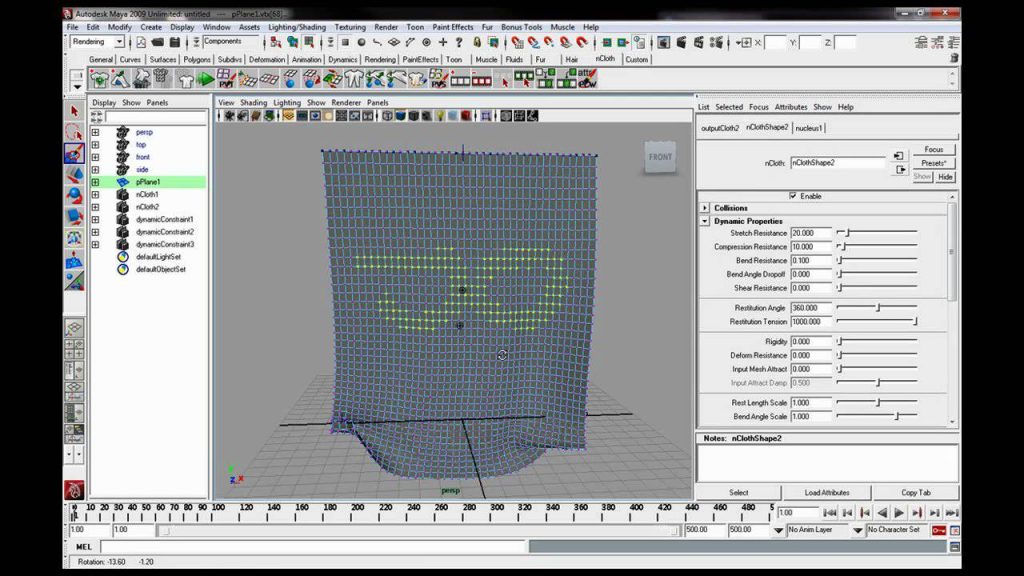Image resolution: width=1024 pixels, height=576 pixels.
Task: Toggle viewport grid display icon
Action: point(289,116)
